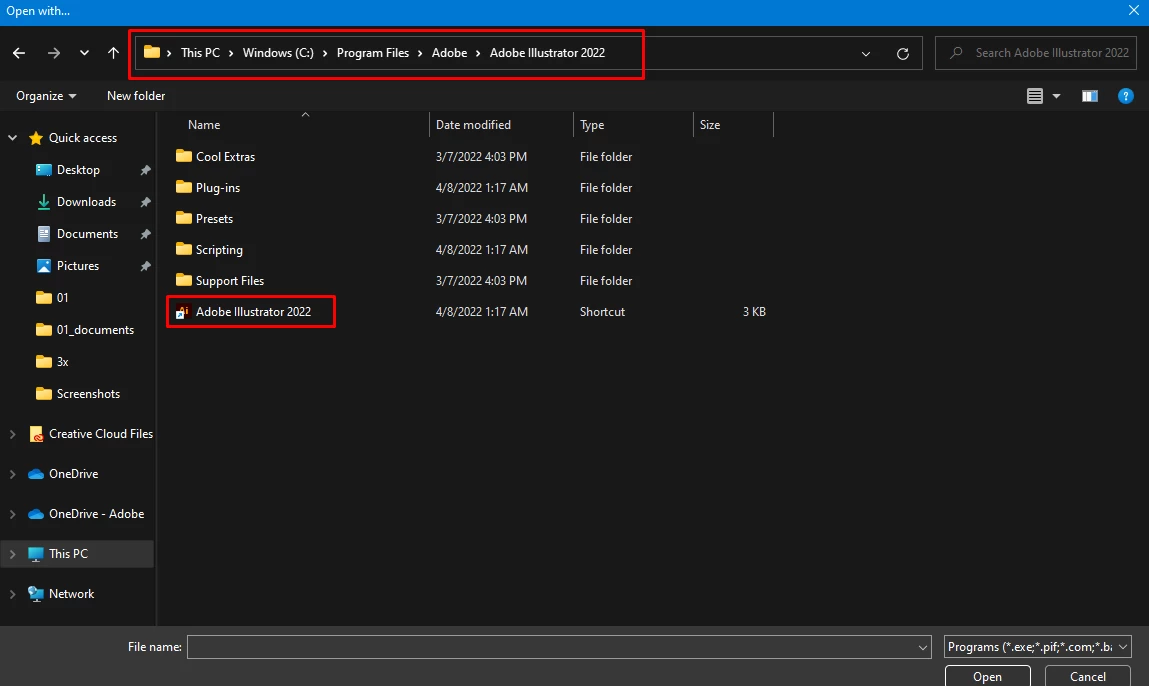1149x686 pixels.
Task: Go back using the back arrow
Action: click(x=19, y=53)
